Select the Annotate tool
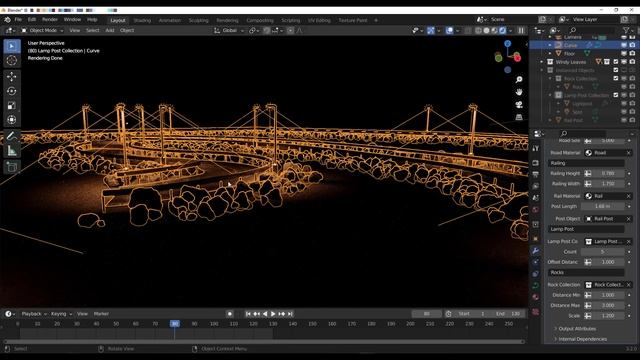Screen dimensions: 640x360 pyautogui.click(x=12, y=136)
